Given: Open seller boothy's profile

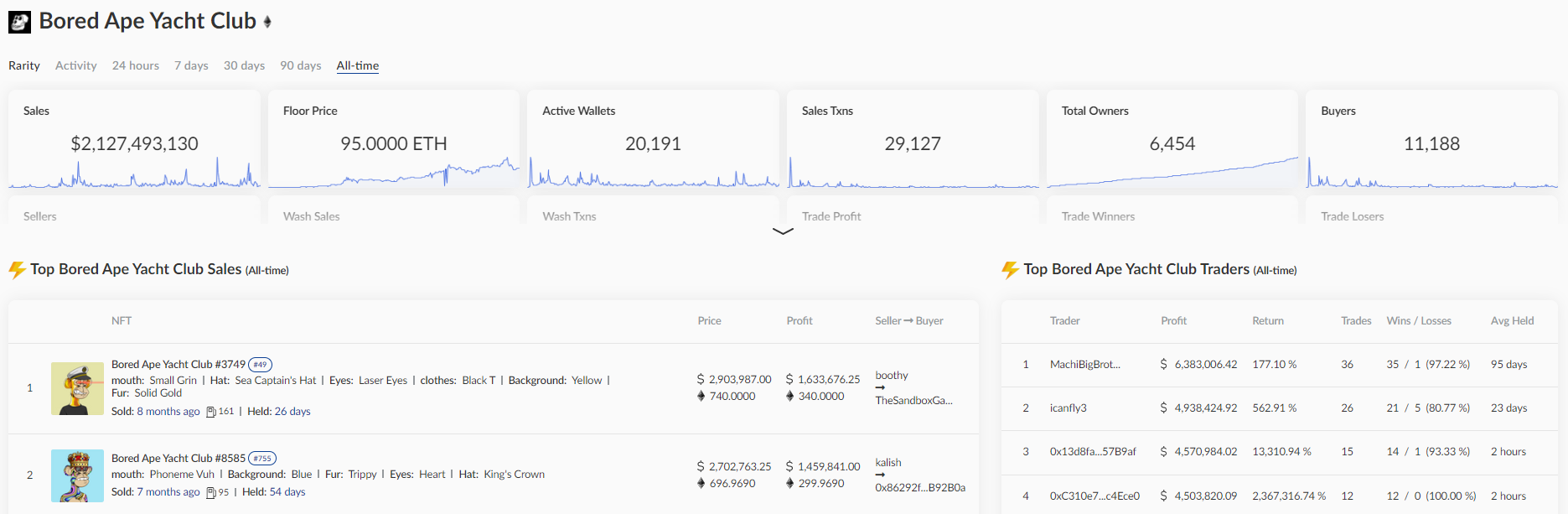Looking at the screenshot, I should click(892, 376).
